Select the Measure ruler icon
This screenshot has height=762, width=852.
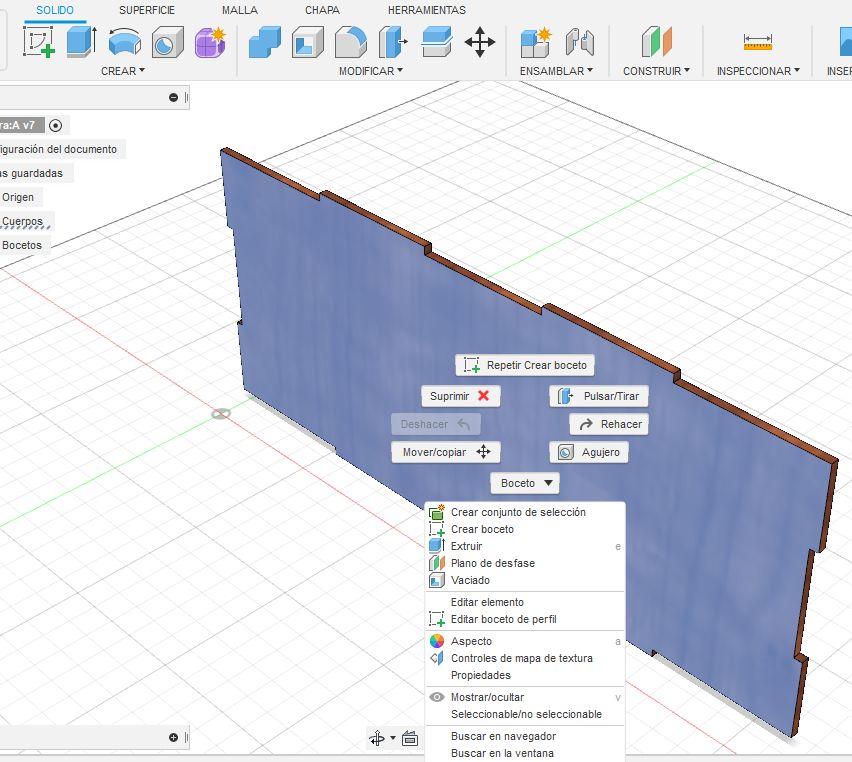[x=757, y=42]
